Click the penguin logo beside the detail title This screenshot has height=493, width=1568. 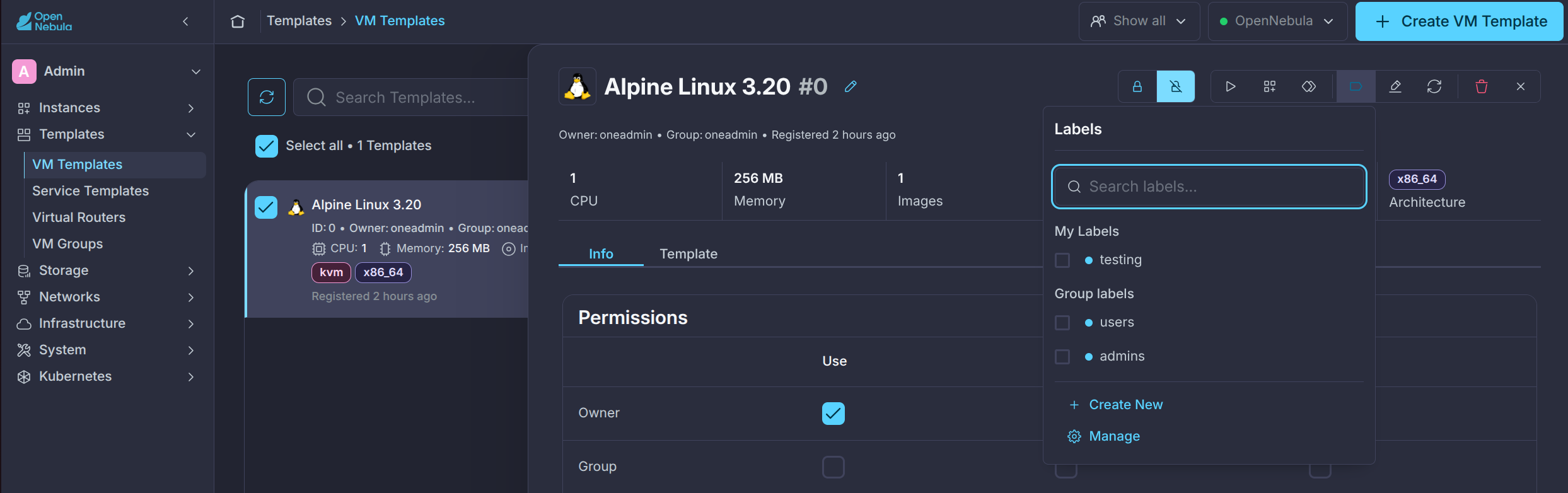pyautogui.click(x=578, y=86)
